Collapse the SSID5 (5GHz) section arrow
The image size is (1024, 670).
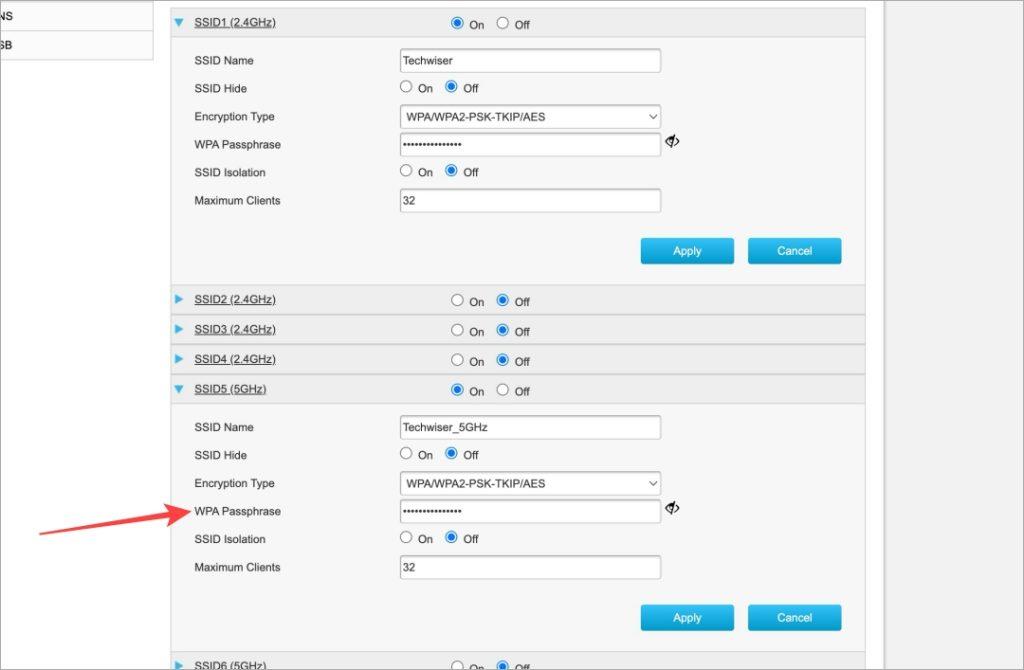(179, 389)
